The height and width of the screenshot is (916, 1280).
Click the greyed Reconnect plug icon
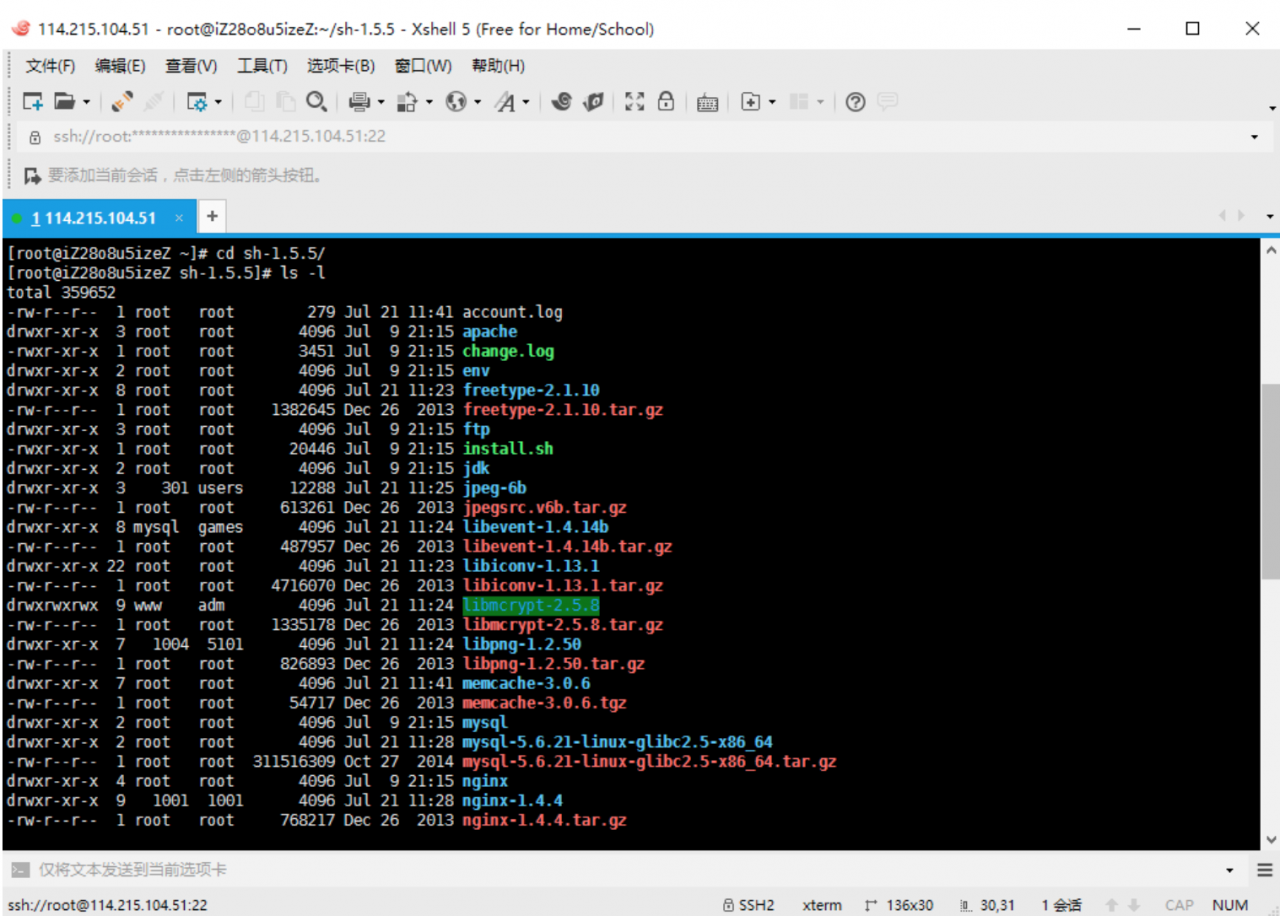(x=153, y=102)
